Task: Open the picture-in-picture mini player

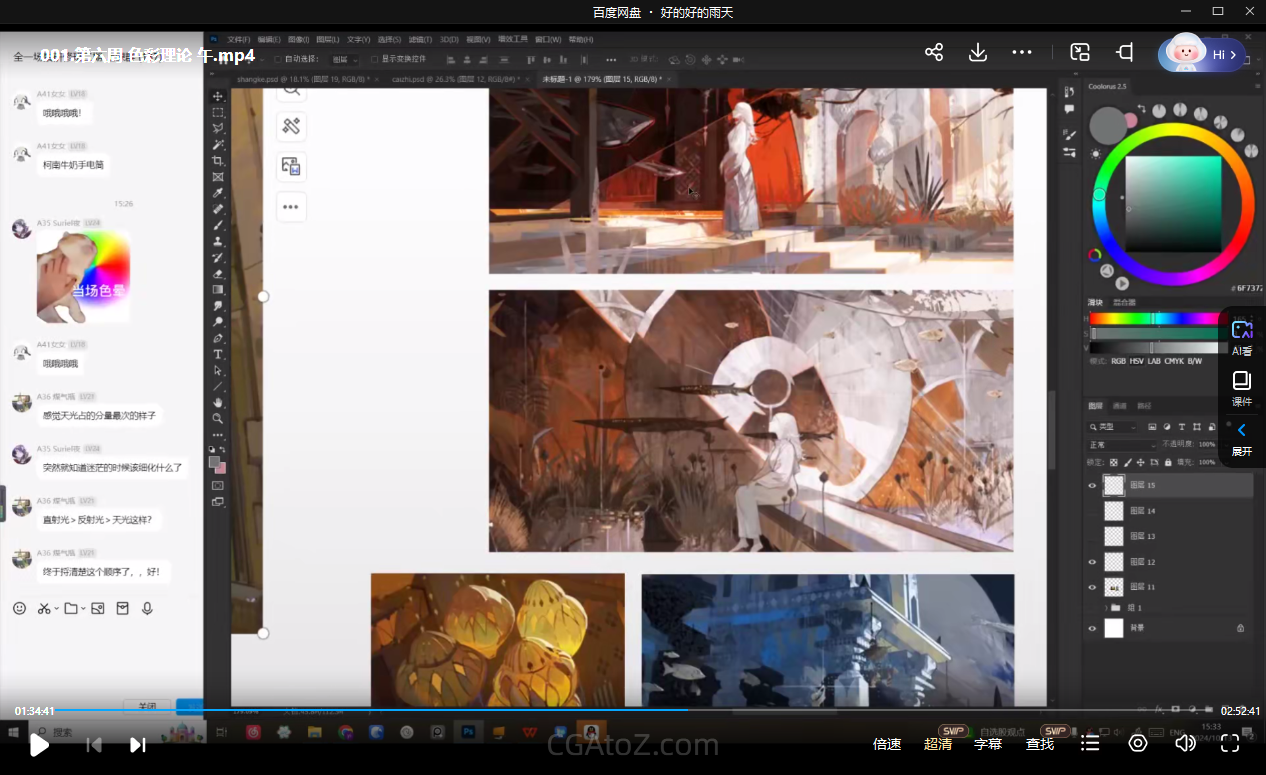Action: tap(1080, 53)
